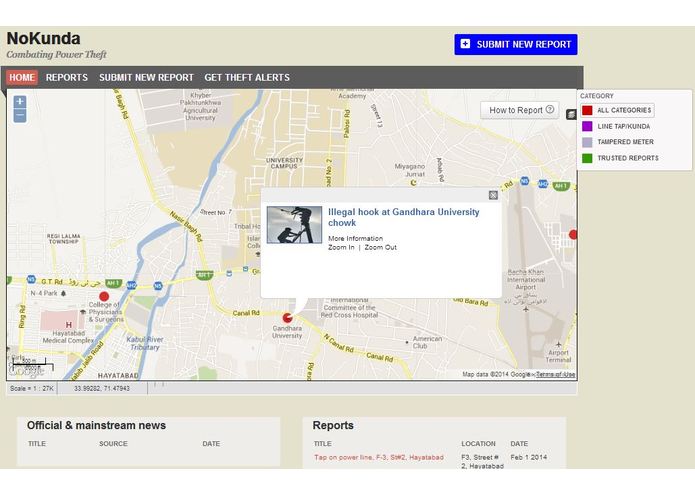Click the Reports section heading

333,425
